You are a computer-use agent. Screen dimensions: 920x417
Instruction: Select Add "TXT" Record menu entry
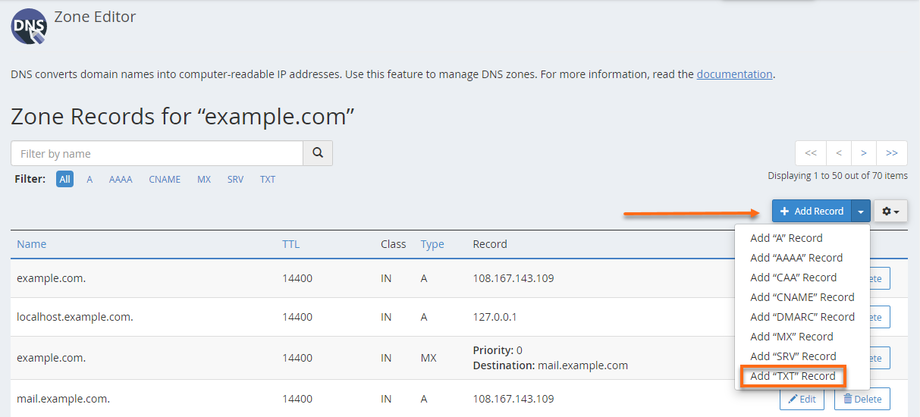pyautogui.click(x=792, y=376)
